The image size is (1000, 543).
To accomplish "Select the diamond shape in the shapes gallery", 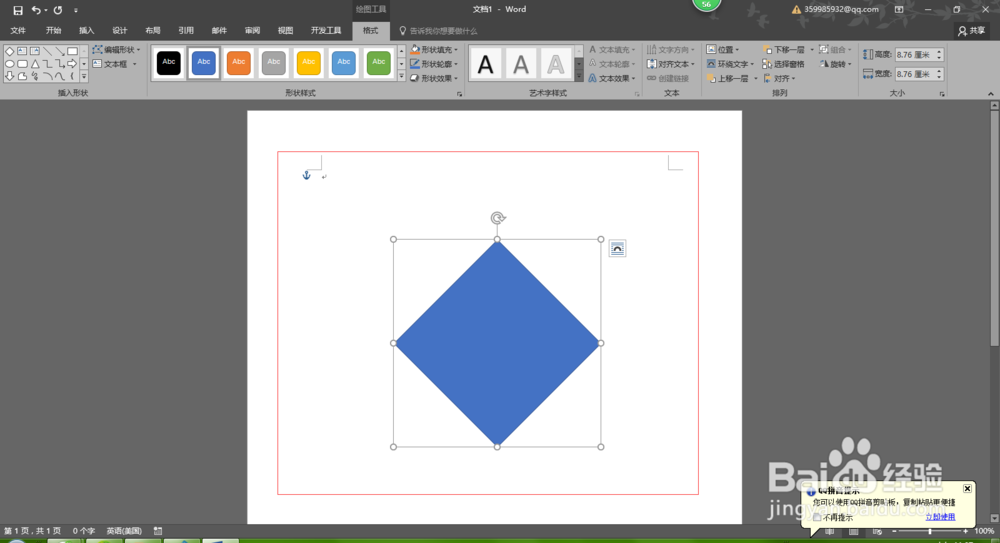I will [x=10, y=51].
